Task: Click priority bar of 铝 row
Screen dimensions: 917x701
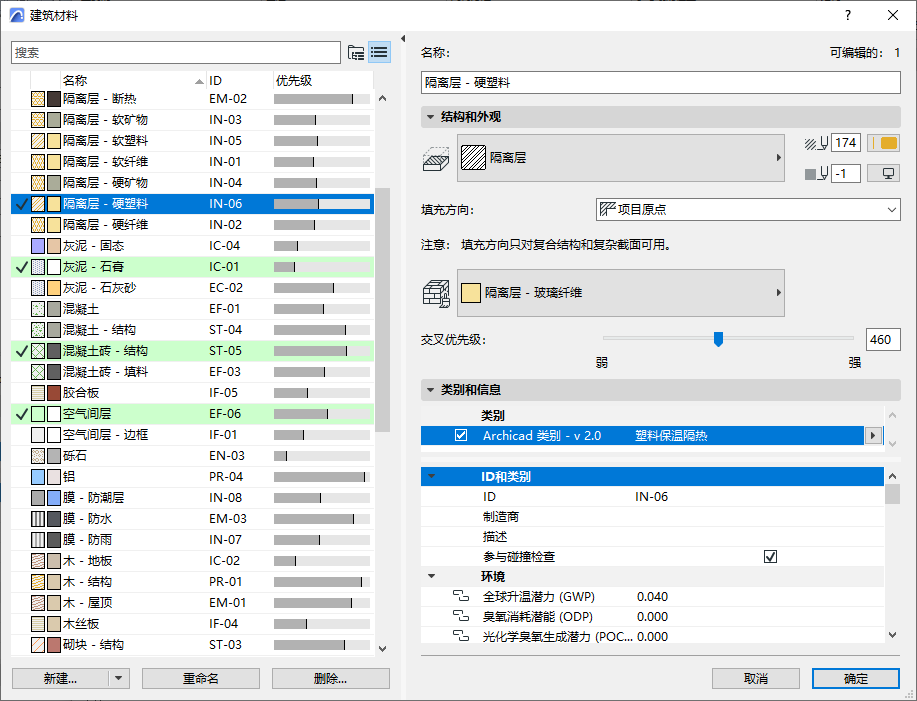Action: pos(322,477)
